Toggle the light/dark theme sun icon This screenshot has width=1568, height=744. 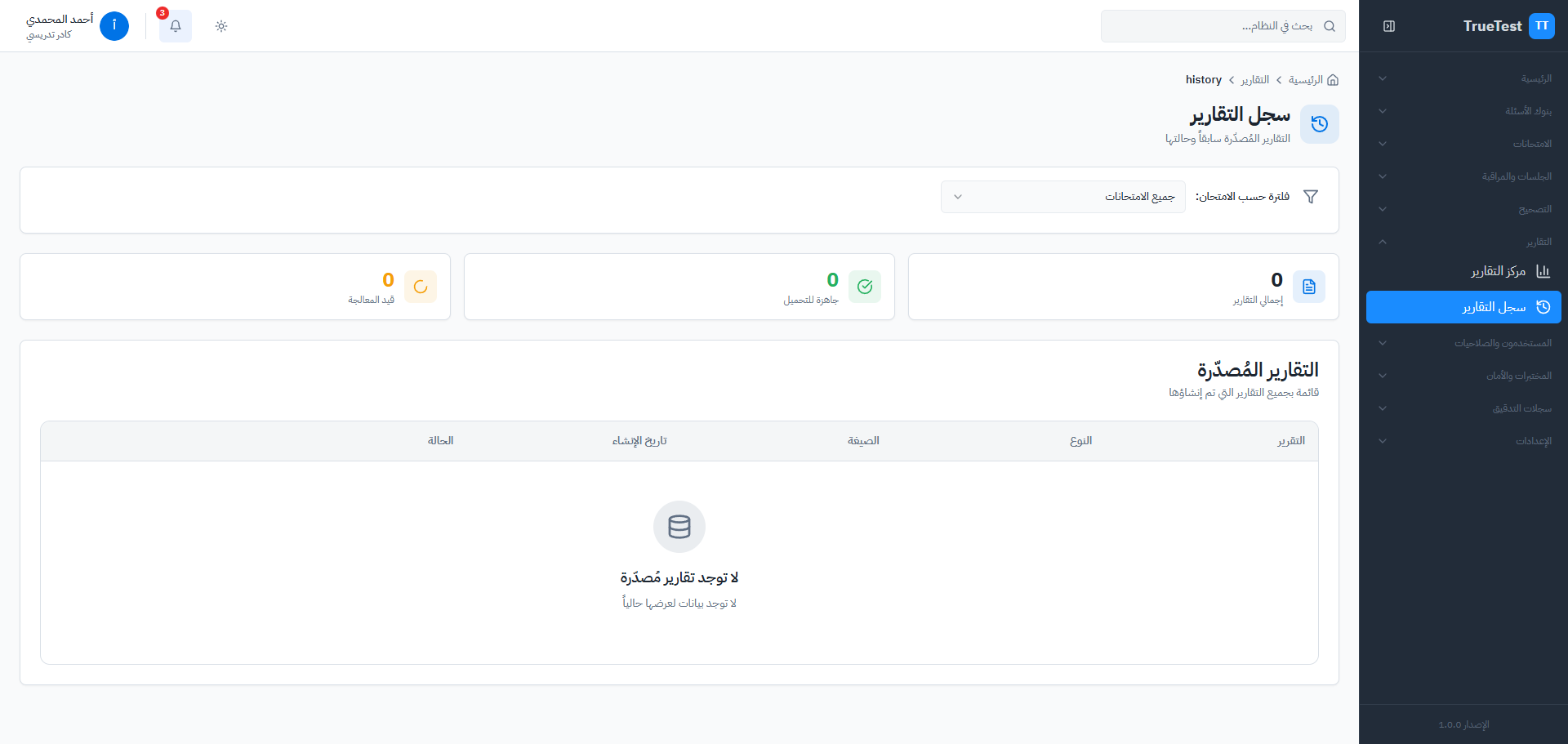coord(221,26)
